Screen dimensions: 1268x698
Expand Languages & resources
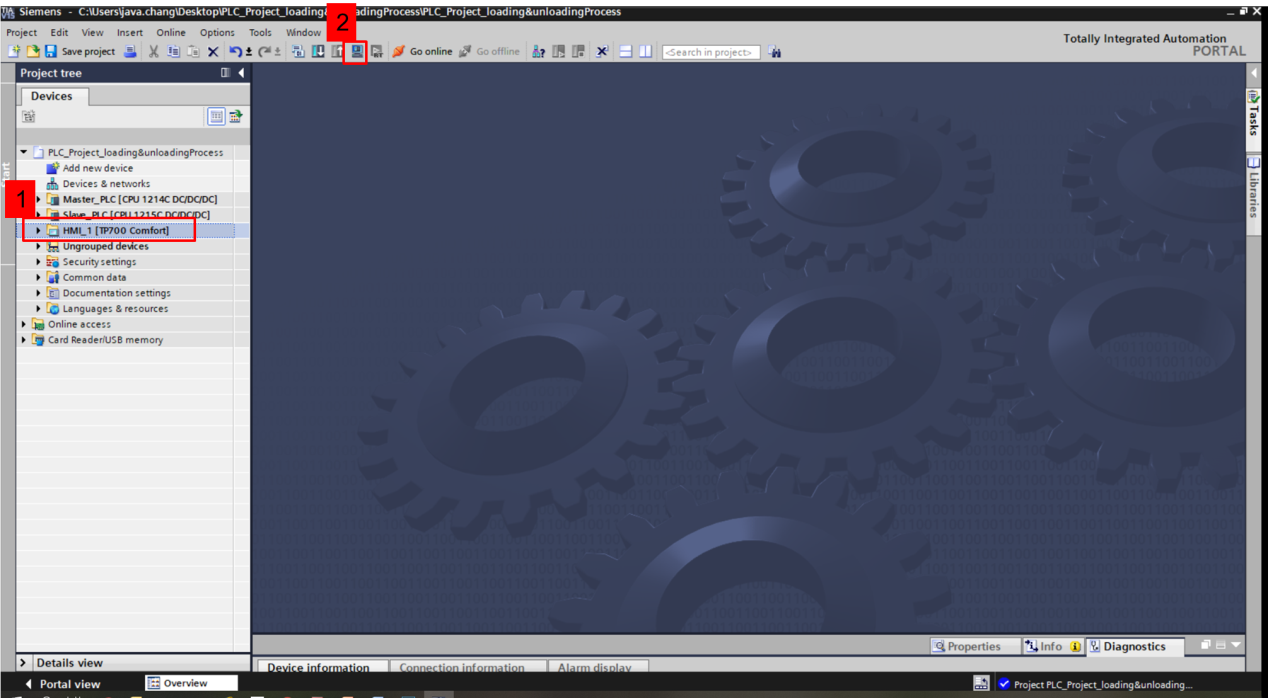[x=39, y=309]
